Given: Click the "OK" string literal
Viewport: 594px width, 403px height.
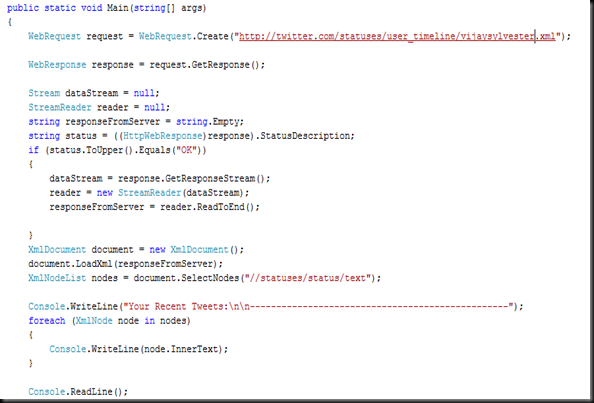Looking at the screenshot, I should pyautogui.click(x=187, y=150).
